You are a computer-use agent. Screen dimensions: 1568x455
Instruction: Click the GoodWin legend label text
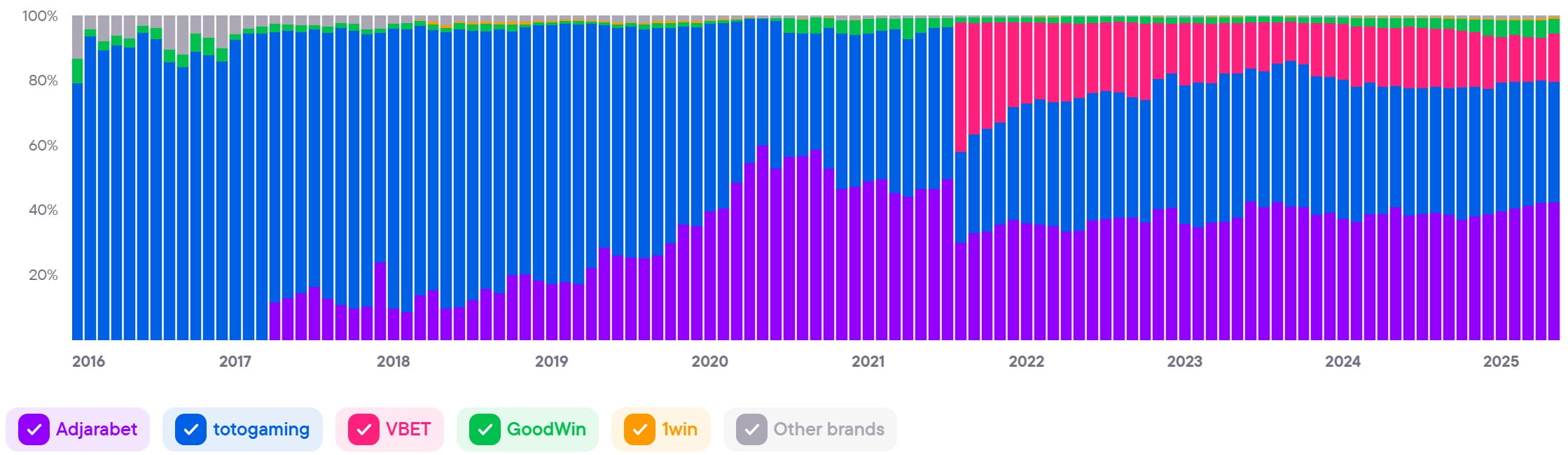tap(546, 429)
